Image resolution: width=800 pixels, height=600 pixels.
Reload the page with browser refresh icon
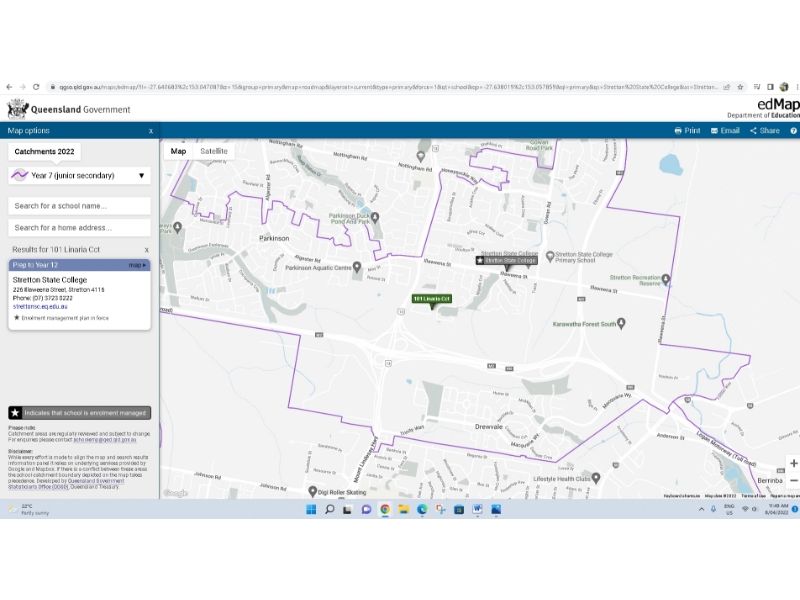(x=37, y=87)
